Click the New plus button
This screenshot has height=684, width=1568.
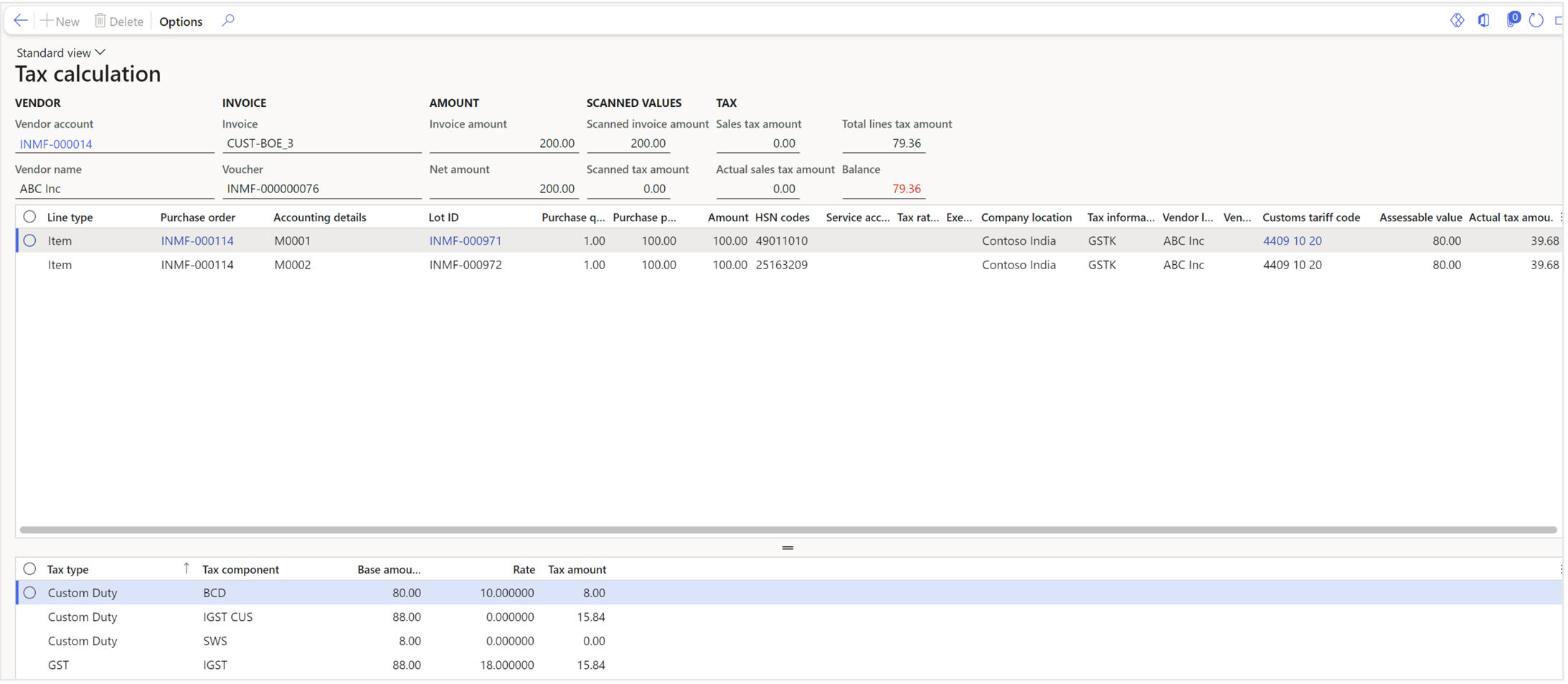(60, 21)
